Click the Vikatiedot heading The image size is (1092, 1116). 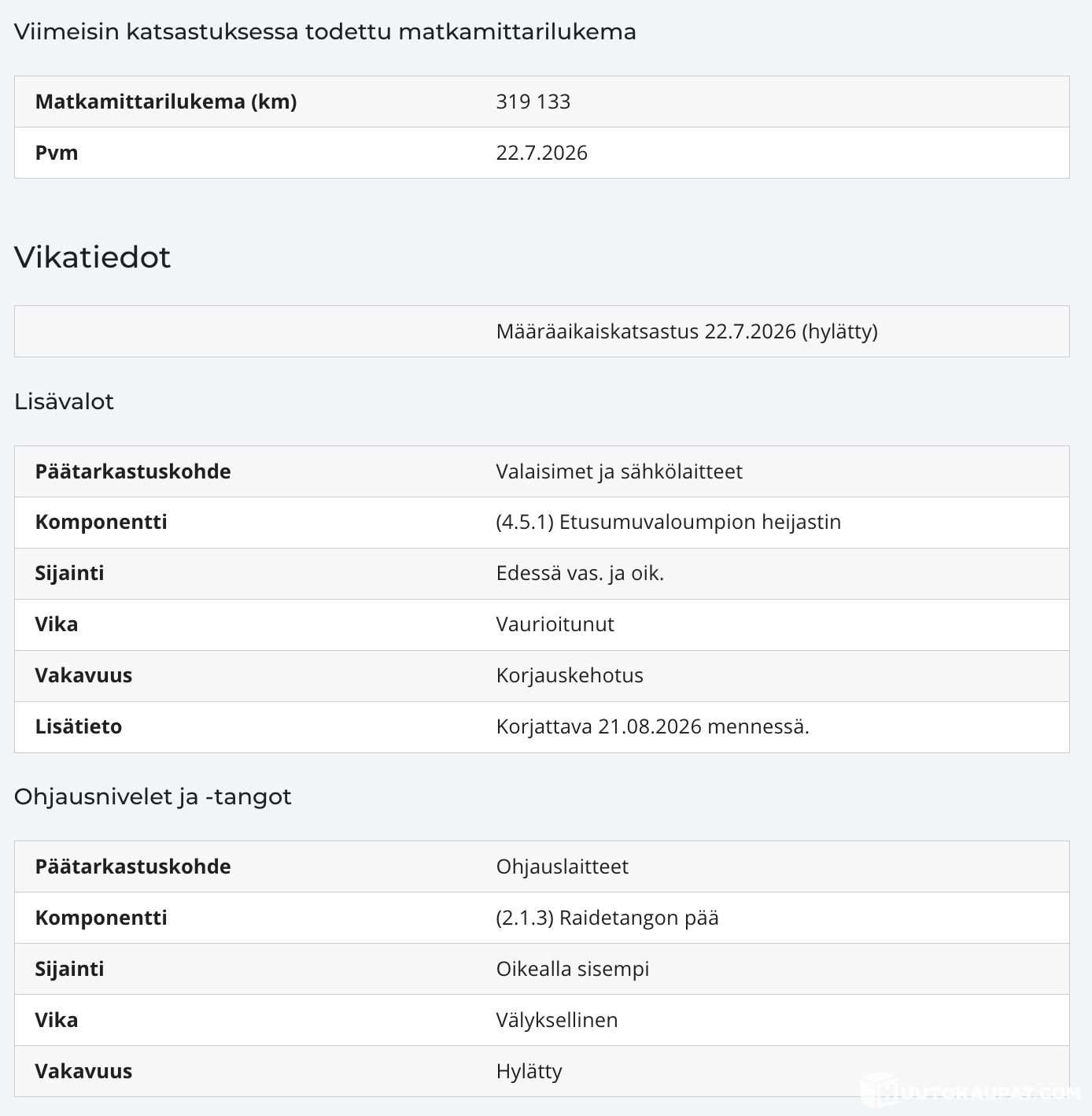point(92,257)
